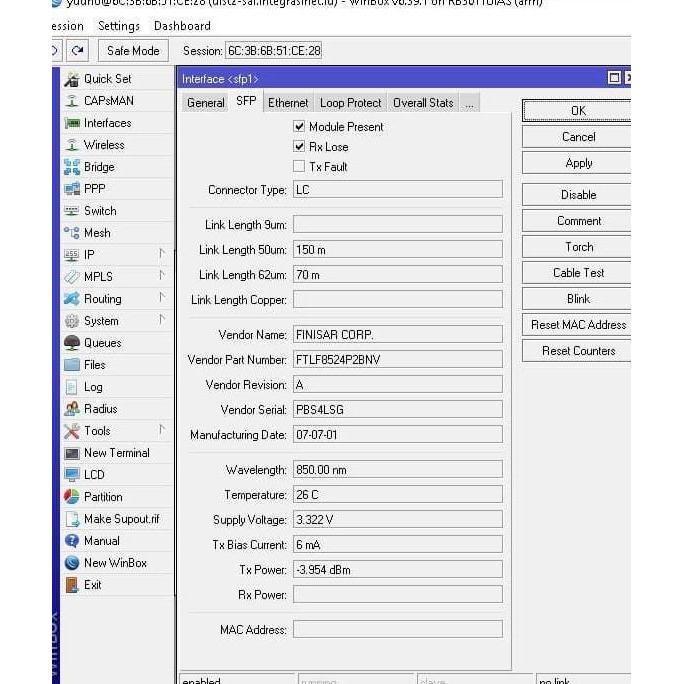Open Quick Set icon in sidebar
The height and width of the screenshot is (684, 684).
click(72, 79)
